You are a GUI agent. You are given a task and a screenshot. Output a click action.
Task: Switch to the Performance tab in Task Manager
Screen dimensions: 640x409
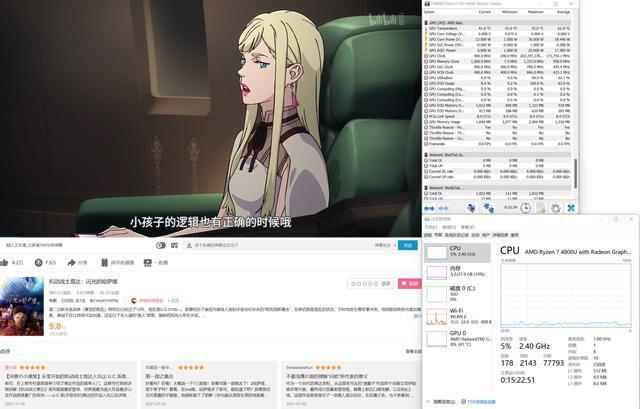(x=438, y=235)
